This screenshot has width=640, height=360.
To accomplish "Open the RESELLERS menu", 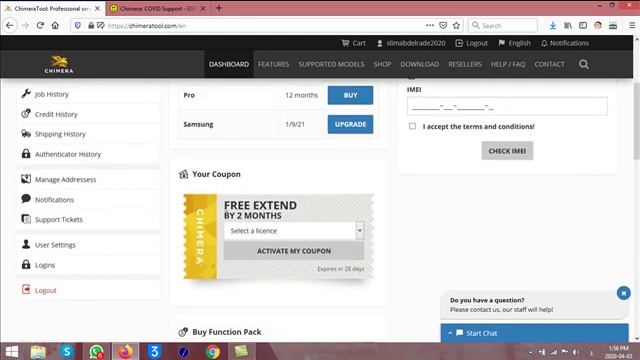I will 465,64.
